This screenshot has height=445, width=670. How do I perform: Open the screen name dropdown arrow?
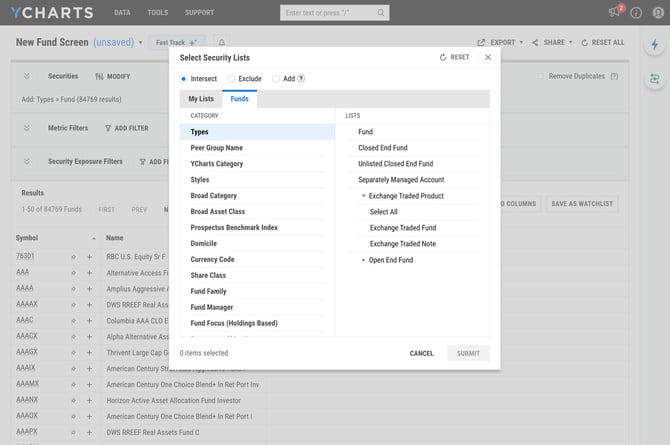(141, 42)
